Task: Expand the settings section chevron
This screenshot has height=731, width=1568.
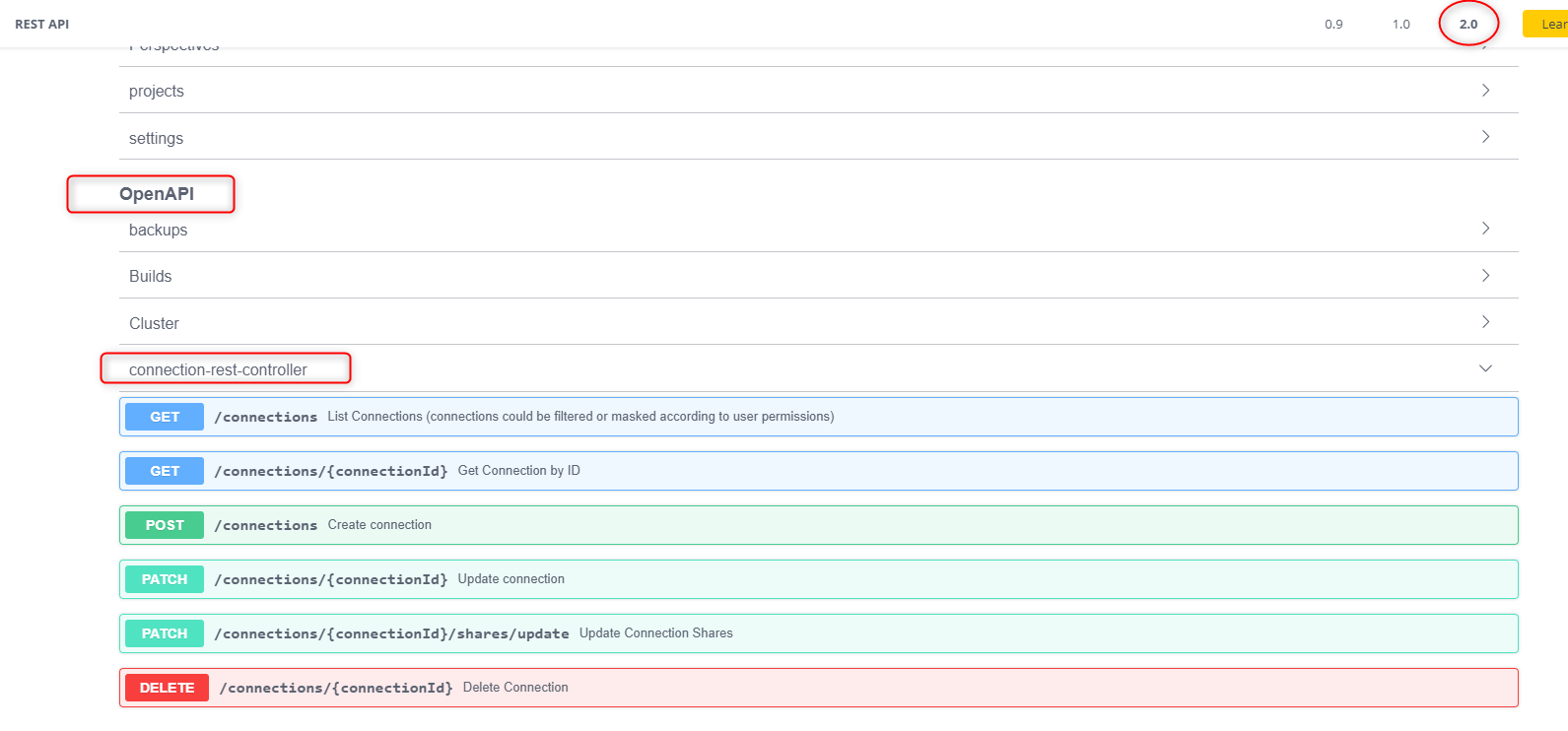Action: click(1485, 137)
